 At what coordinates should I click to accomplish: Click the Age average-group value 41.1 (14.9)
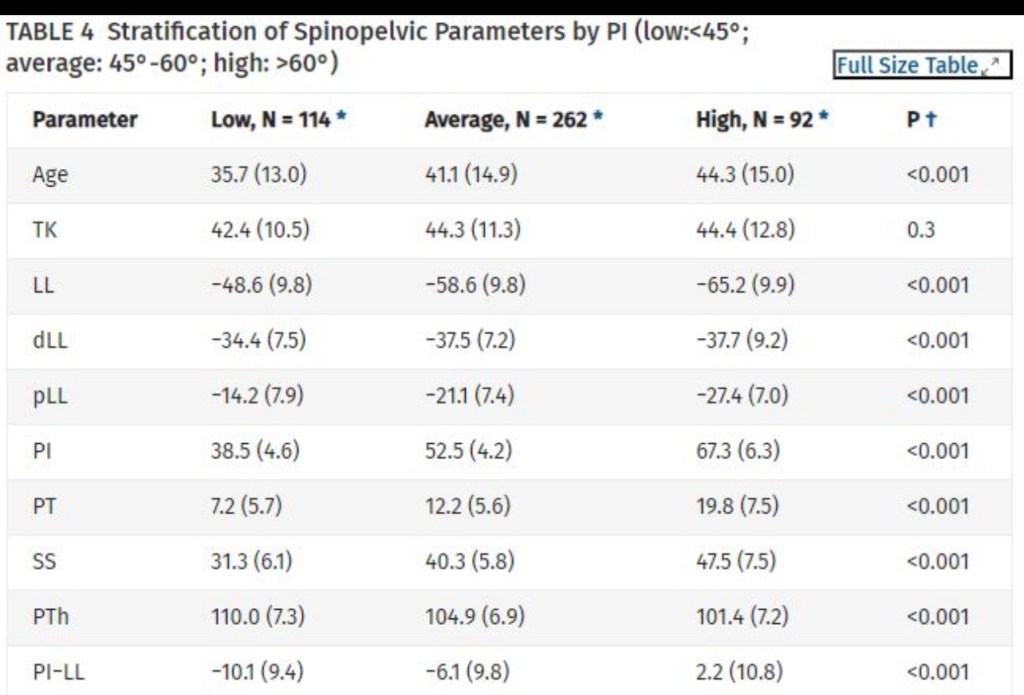coord(471,175)
